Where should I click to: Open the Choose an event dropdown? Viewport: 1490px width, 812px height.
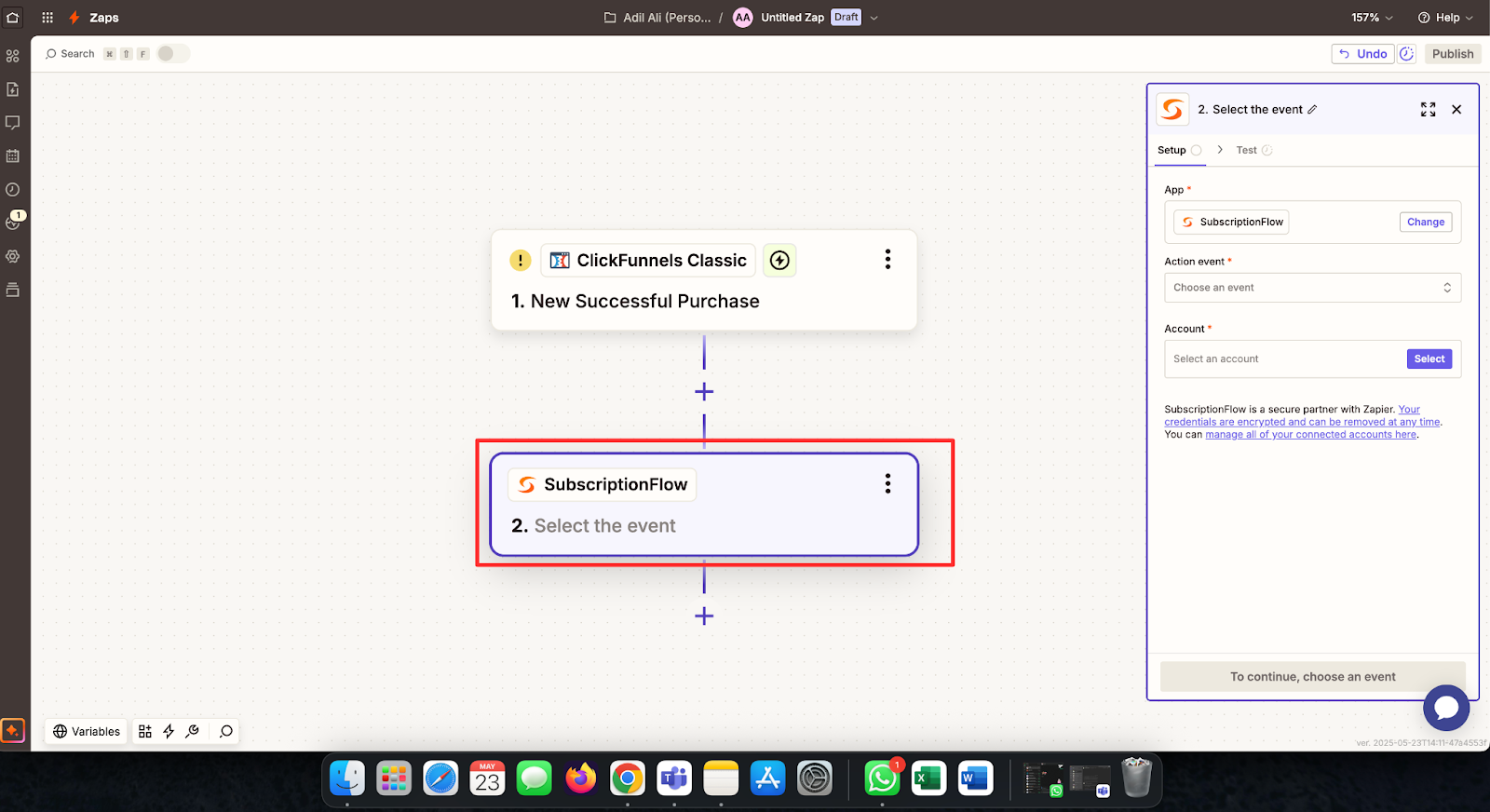point(1312,288)
